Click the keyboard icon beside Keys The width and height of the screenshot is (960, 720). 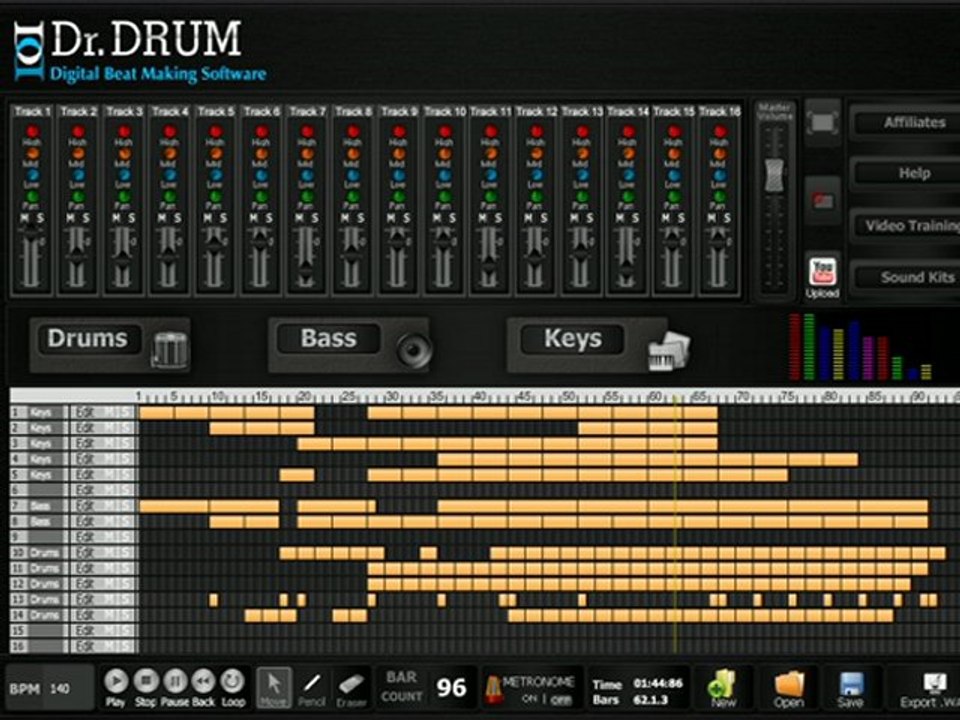pyautogui.click(x=669, y=351)
